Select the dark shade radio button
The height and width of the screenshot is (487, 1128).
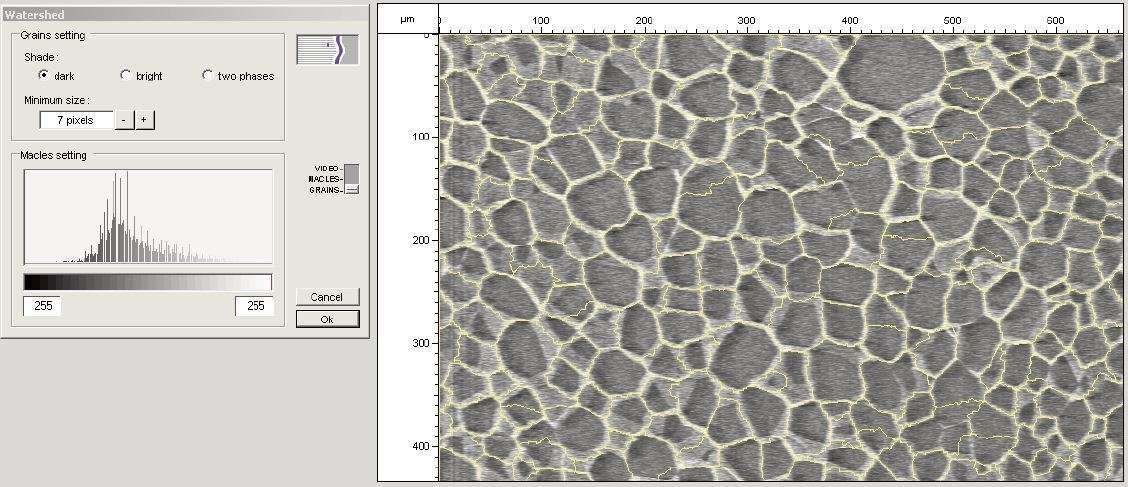pyautogui.click(x=44, y=75)
